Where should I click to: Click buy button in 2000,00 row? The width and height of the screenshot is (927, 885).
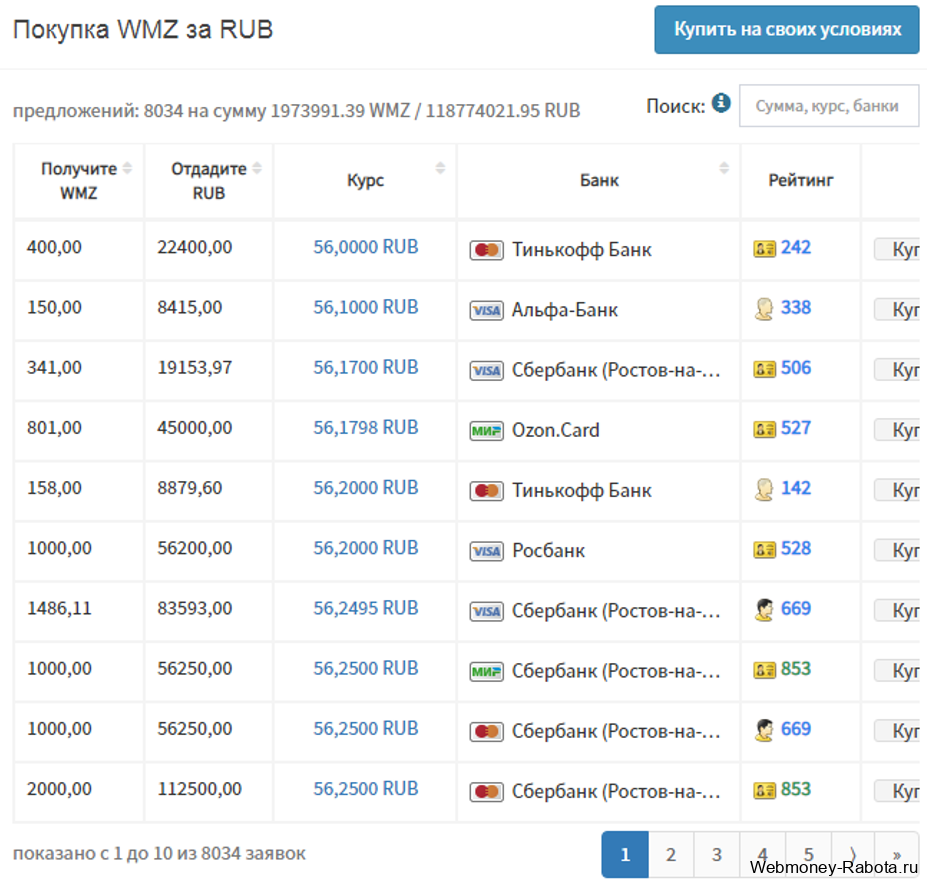[x=897, y=791]
